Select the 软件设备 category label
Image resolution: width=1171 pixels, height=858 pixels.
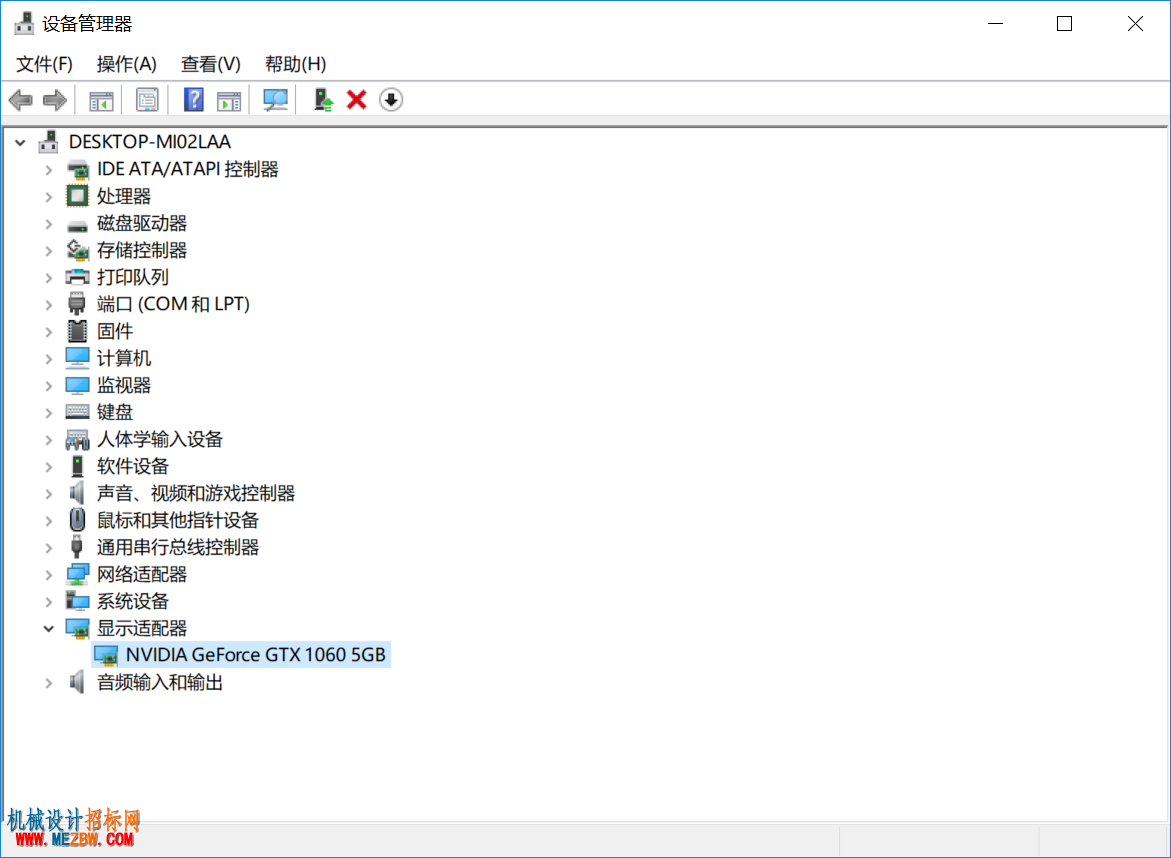(x=133, y=466)
